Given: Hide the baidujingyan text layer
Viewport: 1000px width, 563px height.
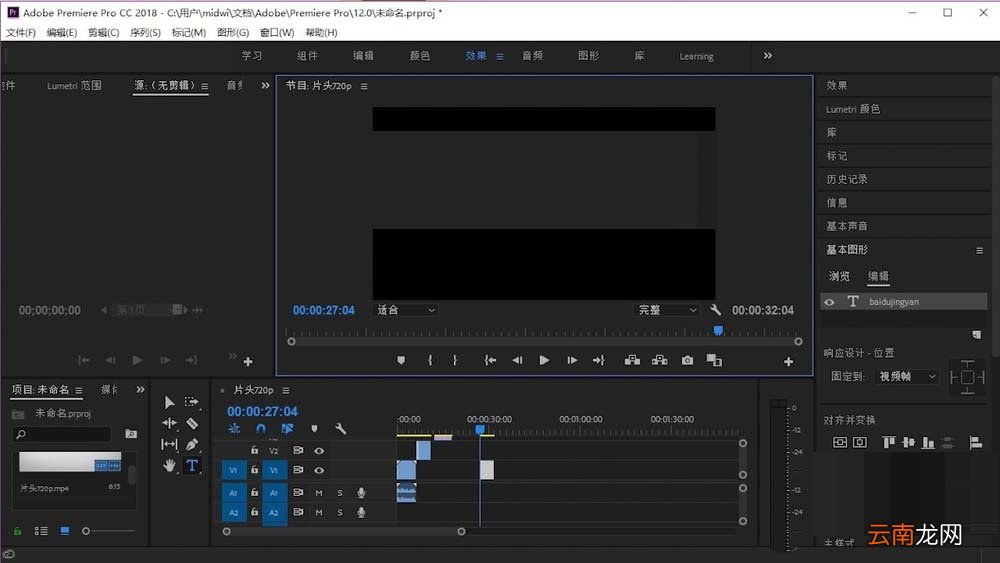Looking at the screenshot, I should pos(829,302).
